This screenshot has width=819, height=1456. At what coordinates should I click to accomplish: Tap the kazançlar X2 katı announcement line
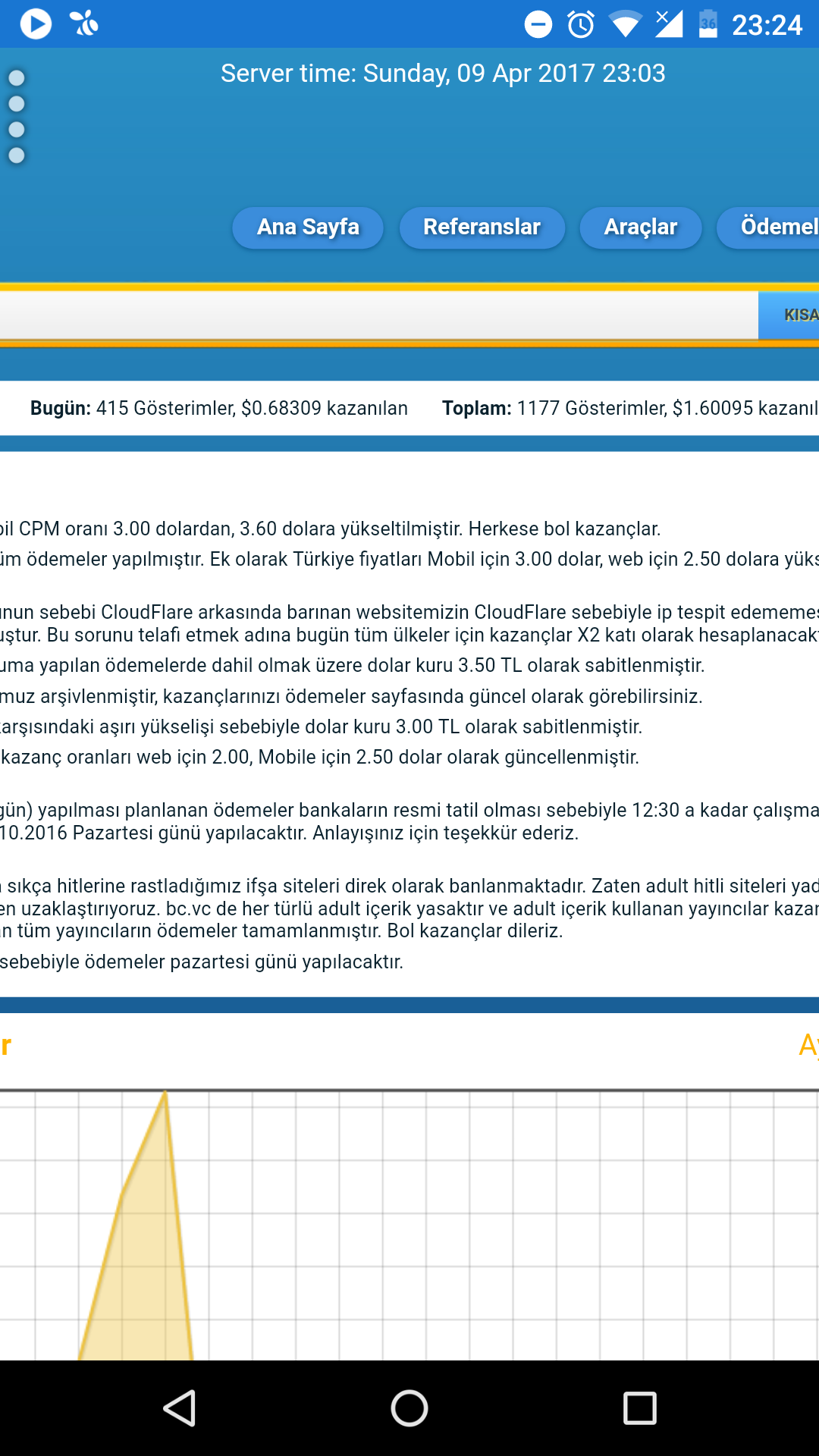[x=409, y=635]
